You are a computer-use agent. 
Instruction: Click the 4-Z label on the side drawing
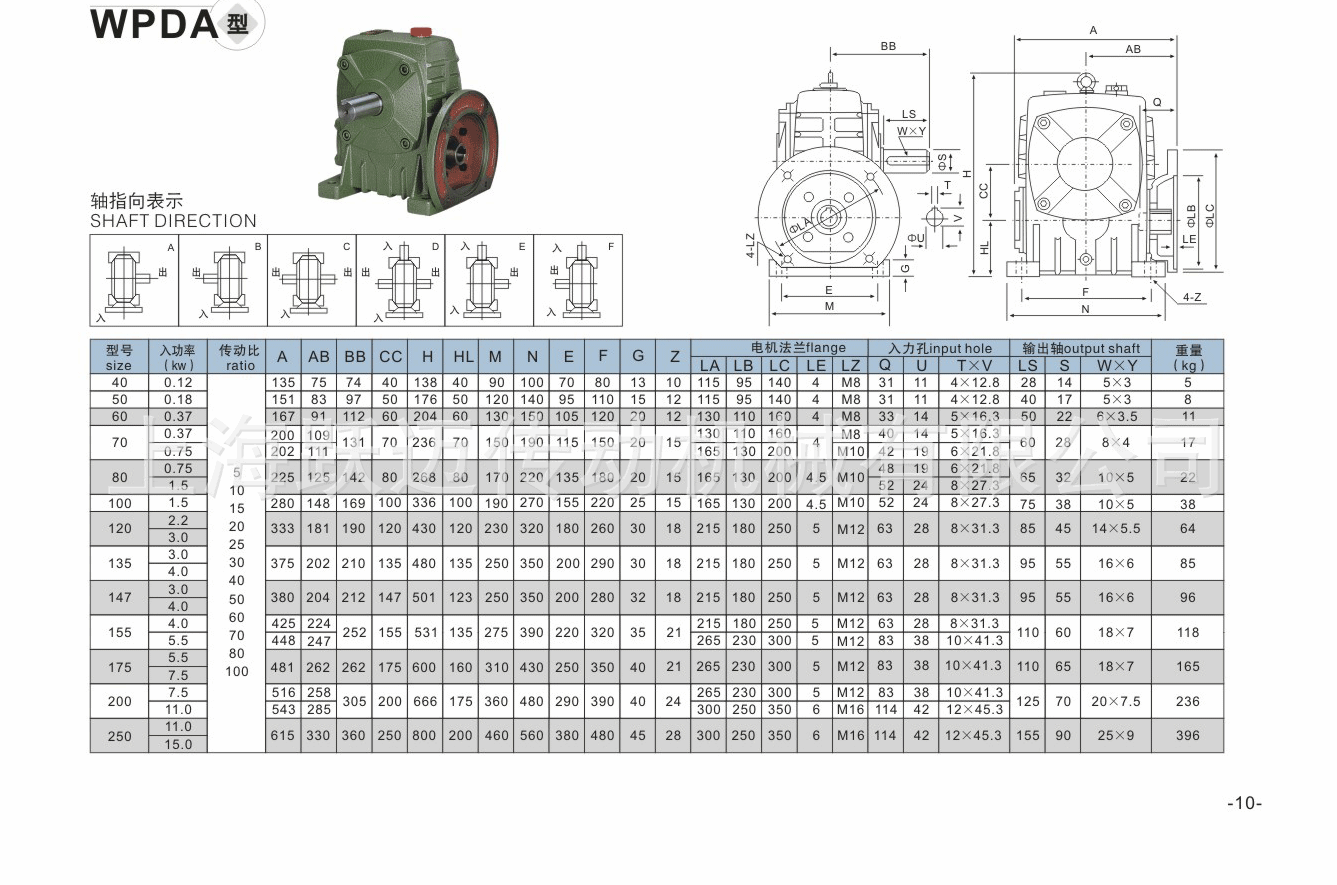(1192, 297)
